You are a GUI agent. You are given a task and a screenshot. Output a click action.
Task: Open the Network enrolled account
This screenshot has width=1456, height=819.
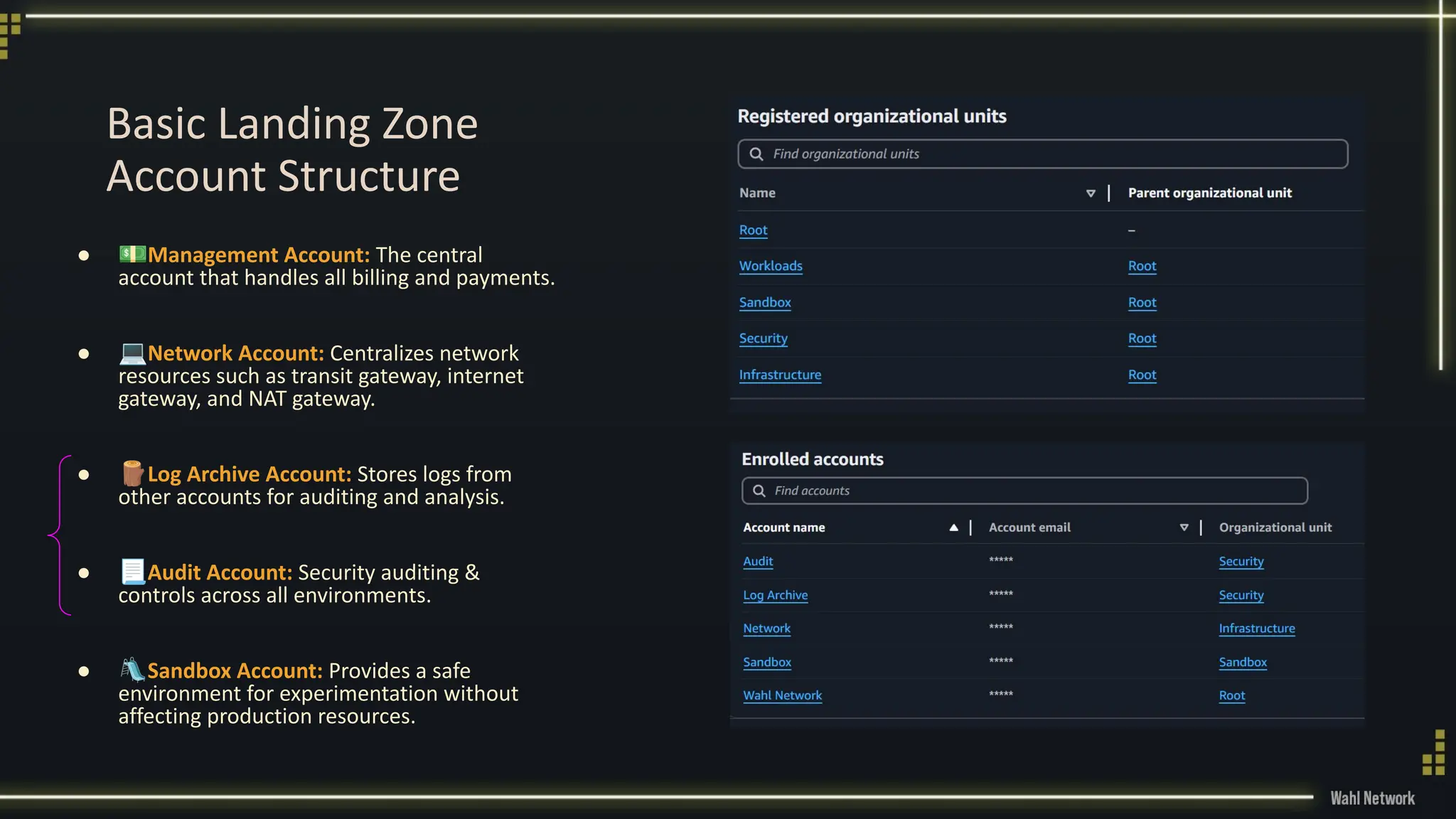pyautogui.click(x=766, y=628)
